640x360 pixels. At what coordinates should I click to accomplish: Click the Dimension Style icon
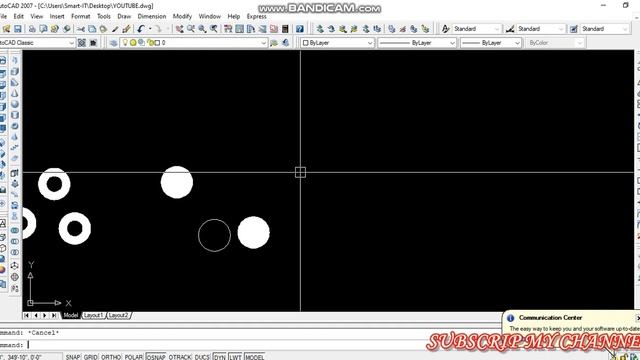tap(510, 29)
